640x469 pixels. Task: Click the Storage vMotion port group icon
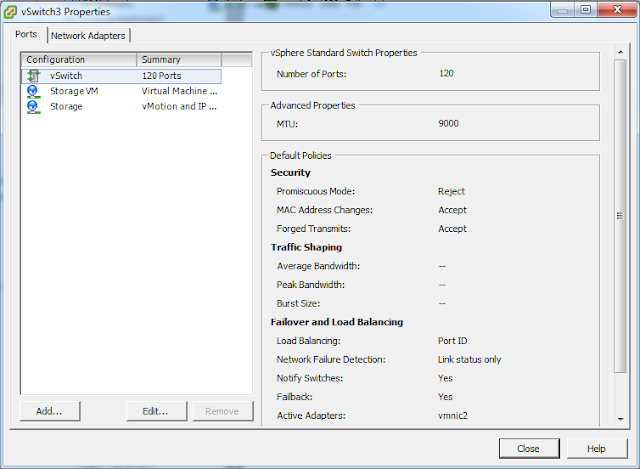pyautogui.click(x=33, y=107)
